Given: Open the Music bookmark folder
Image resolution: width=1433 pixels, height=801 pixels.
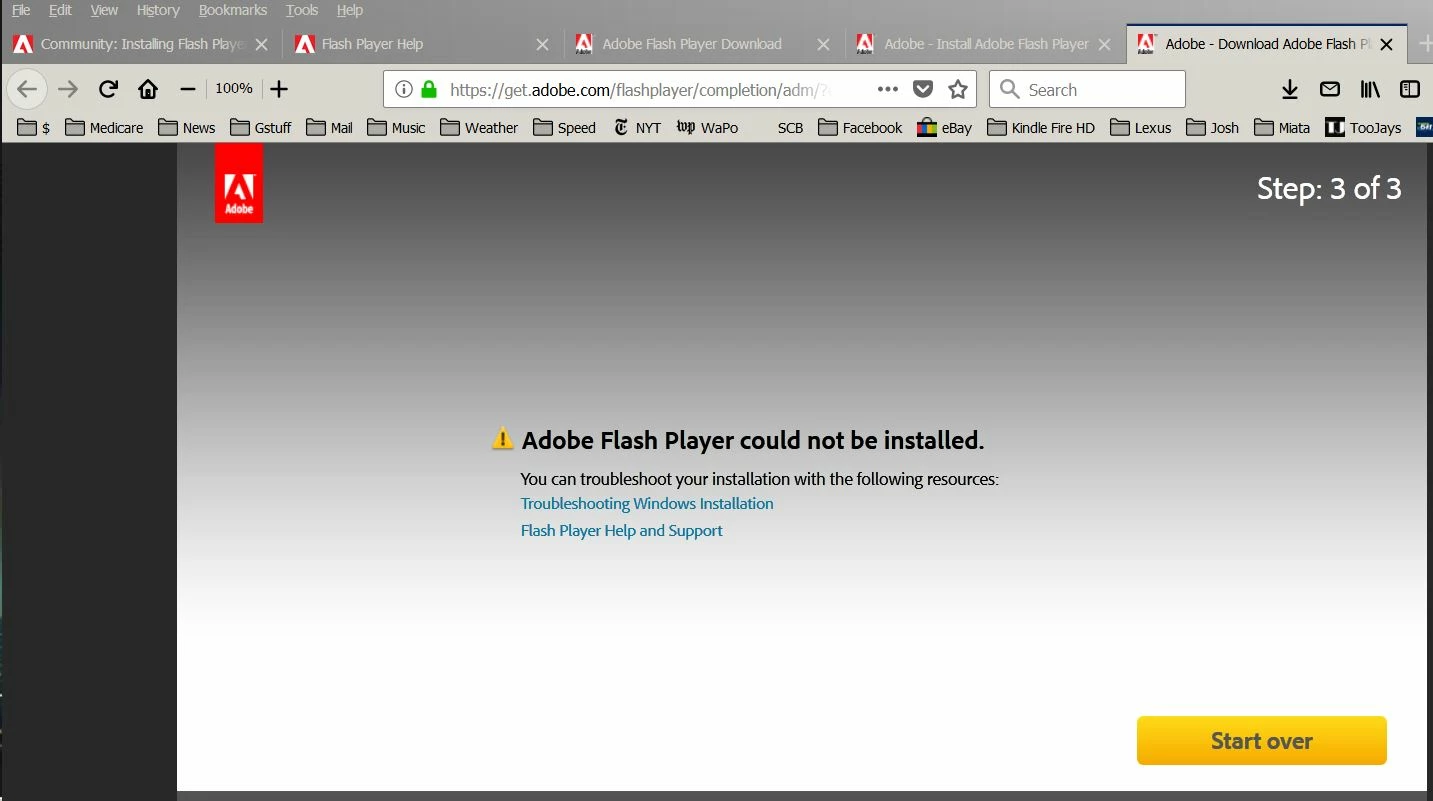Looking at the screenshot, I should point(396,127).
